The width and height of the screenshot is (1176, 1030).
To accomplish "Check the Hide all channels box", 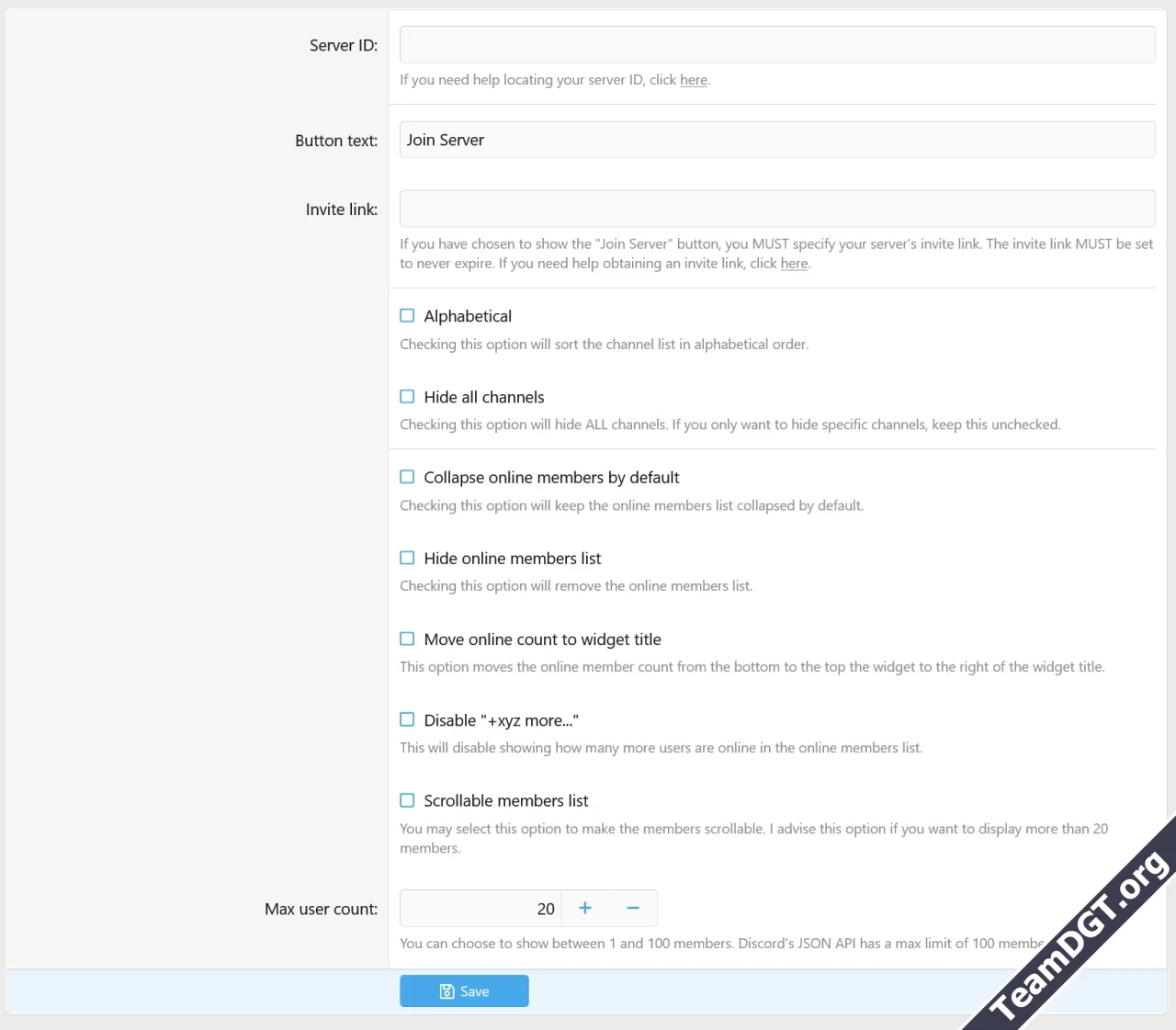I will click(x=407, y=396).
